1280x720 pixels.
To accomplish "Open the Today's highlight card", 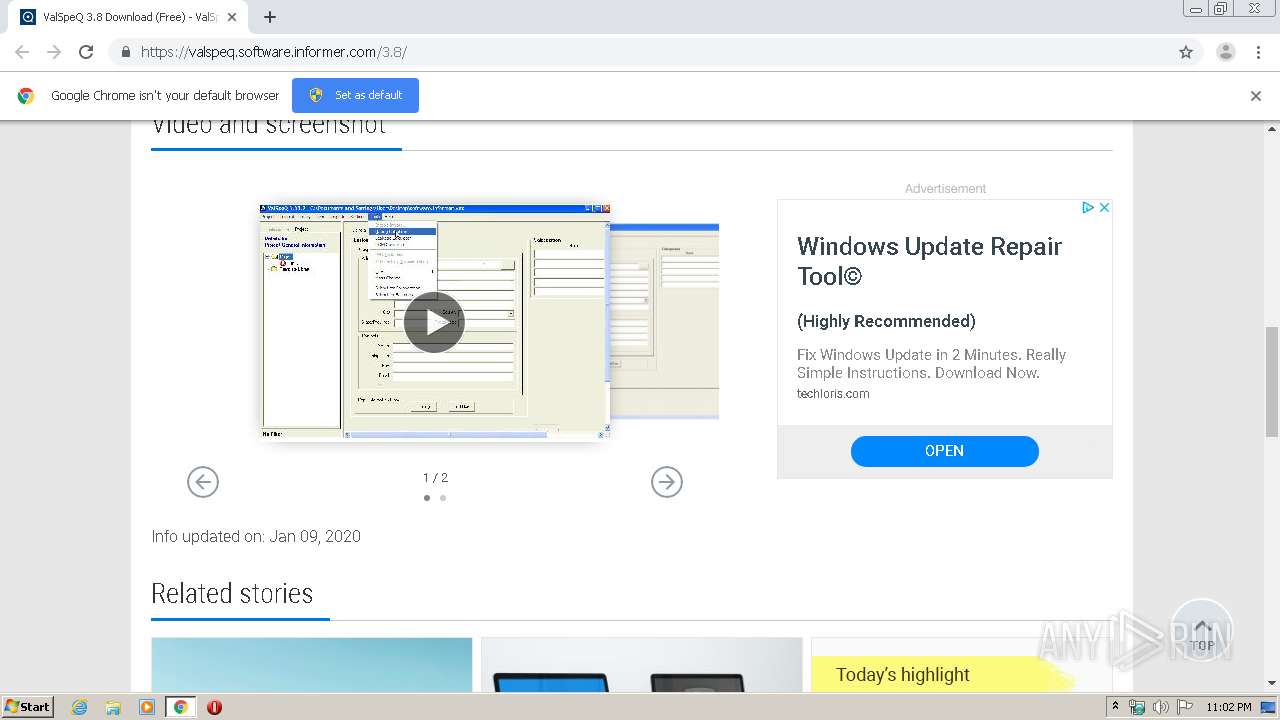I will click(x=961, y=665).
